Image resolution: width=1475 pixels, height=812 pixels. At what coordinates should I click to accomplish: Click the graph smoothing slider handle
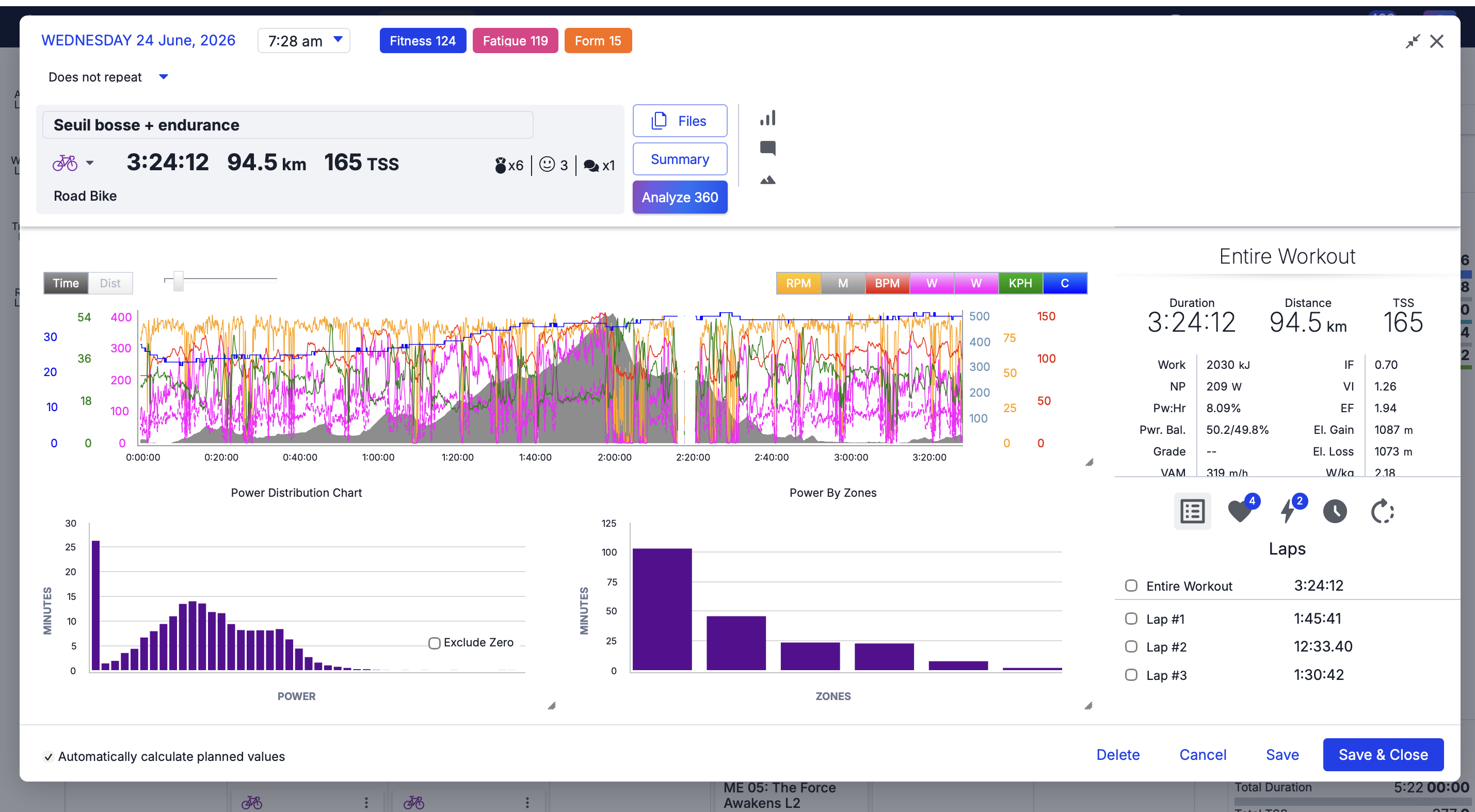pos(179,281)
